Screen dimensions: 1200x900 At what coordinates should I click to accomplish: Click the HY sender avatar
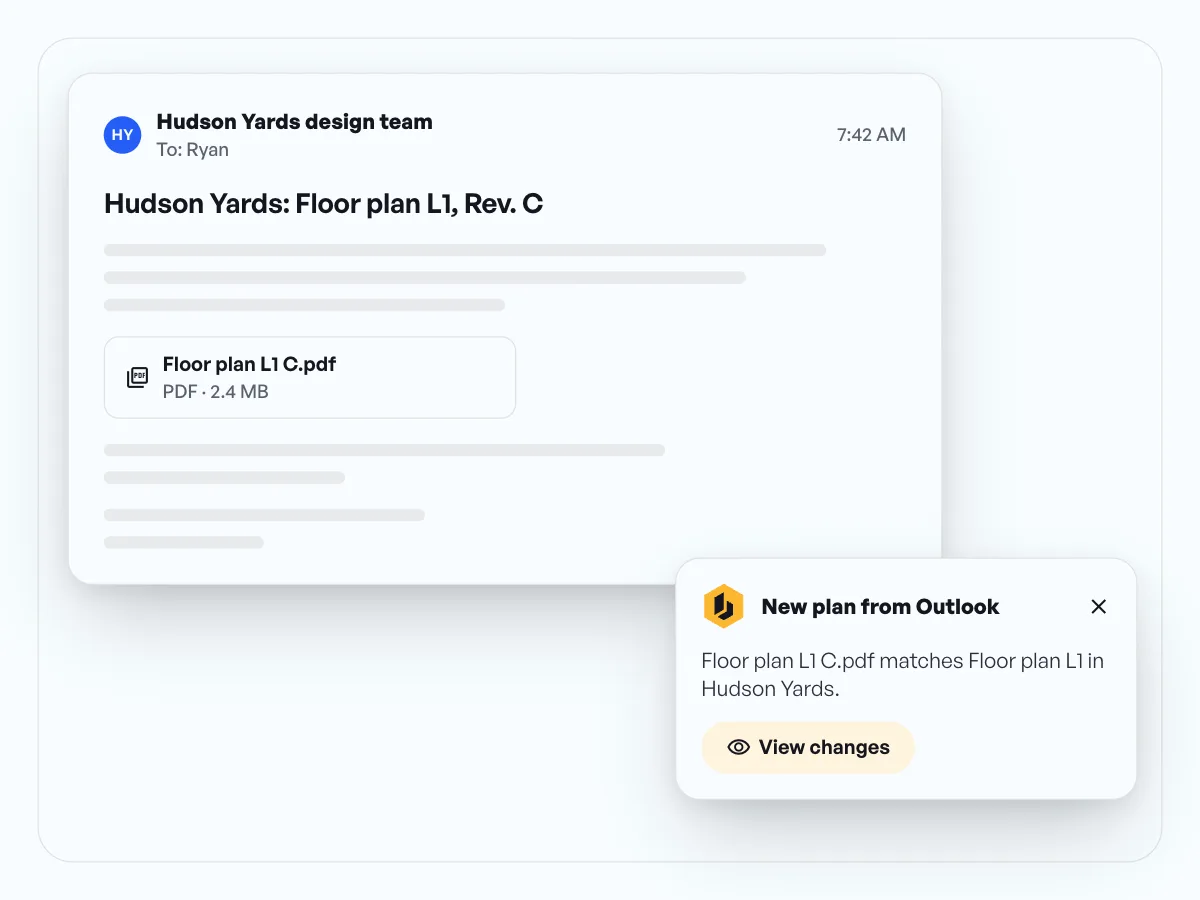(x=122, y=135)
